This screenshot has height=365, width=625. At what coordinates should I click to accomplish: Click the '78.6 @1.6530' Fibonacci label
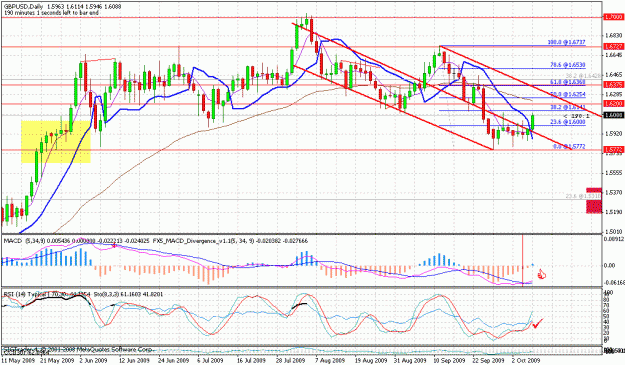click(x=568, y=65)
